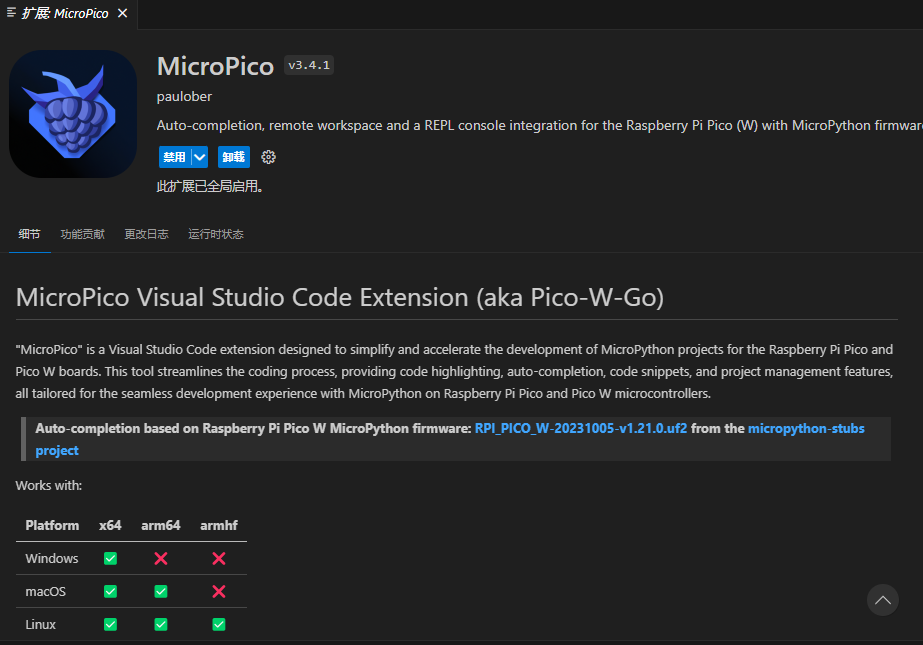Close the 扩展: MicroPico tab

click(122, 13)
